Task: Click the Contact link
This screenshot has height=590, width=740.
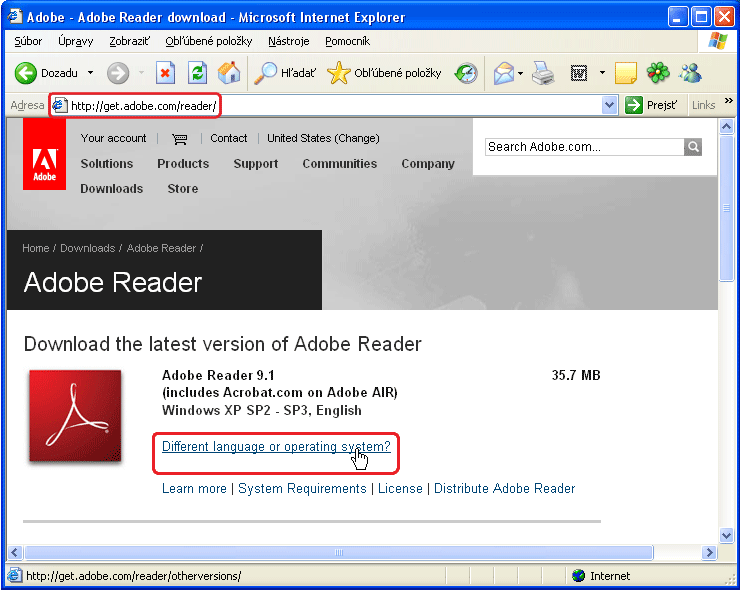Action: click(228, 138)
